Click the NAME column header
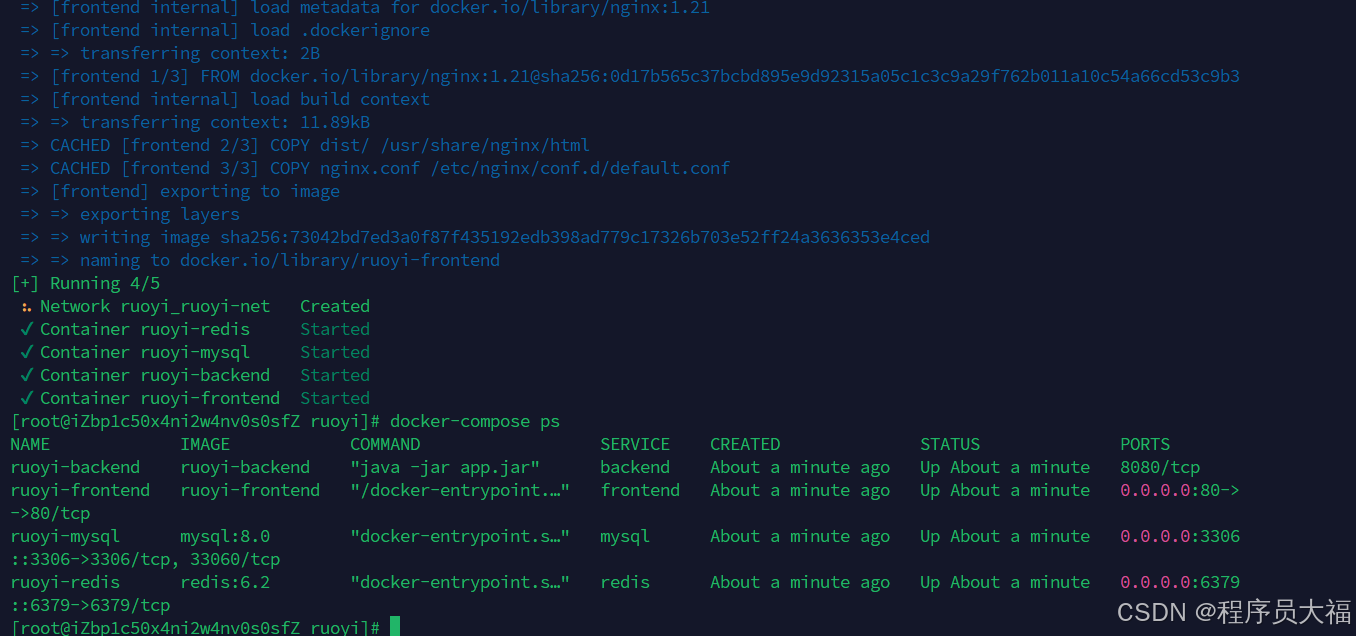 (x=30, y=444)
